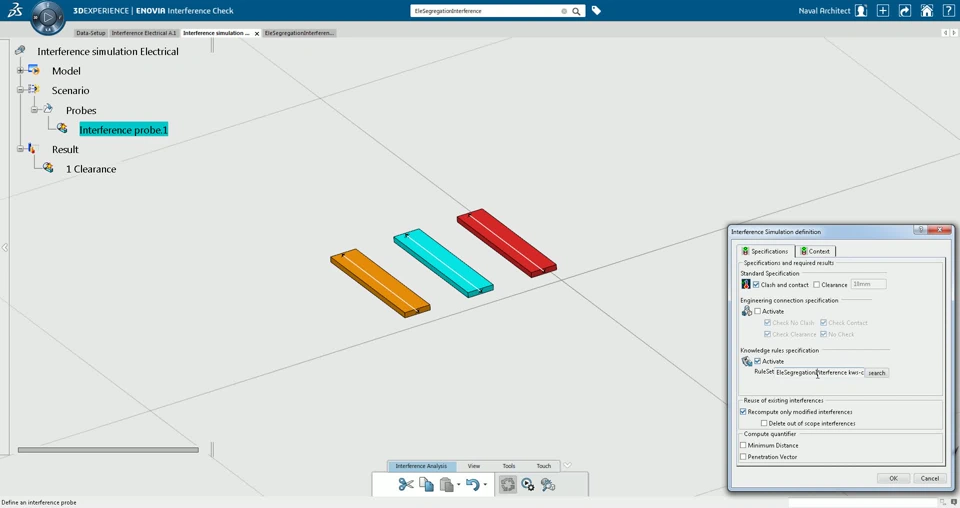Open the Naval Architect user profile icon

pyautogui.click(x=861, y=10)
